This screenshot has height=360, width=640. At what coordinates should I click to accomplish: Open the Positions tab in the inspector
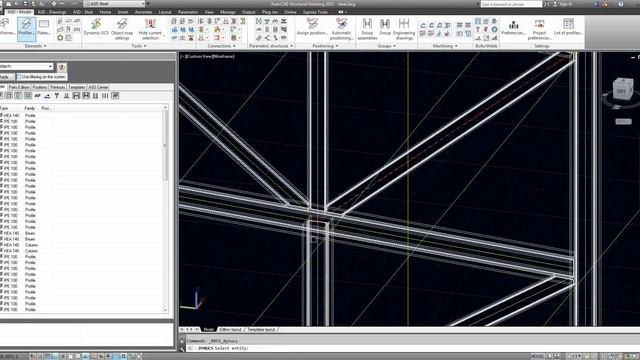40,87
